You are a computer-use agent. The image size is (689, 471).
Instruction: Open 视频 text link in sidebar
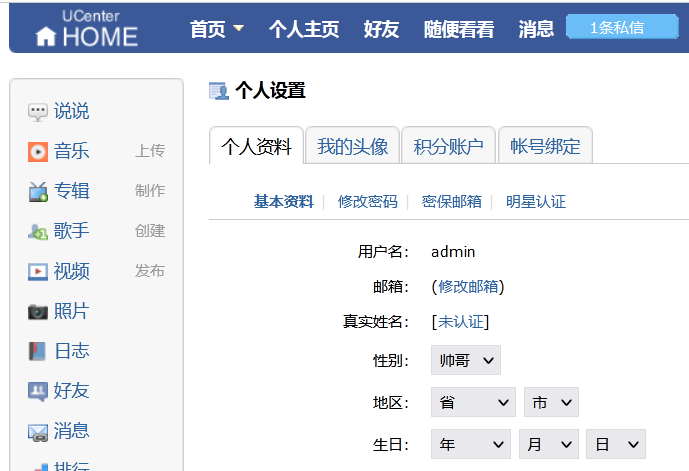[x=72, y=271]
